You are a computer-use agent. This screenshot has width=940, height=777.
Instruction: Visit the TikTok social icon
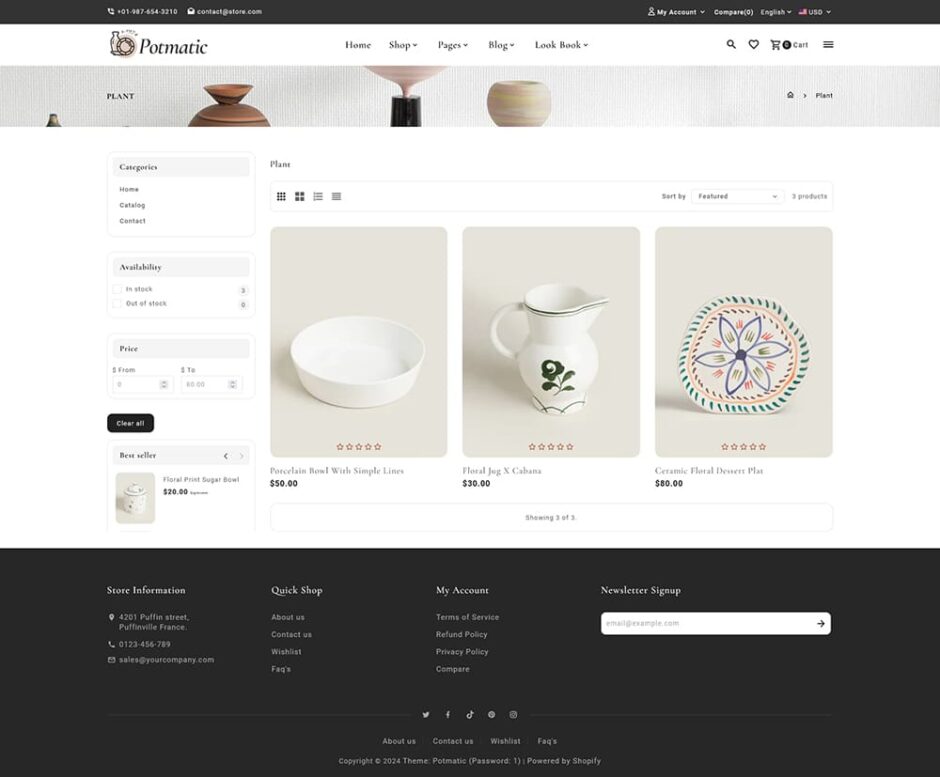pos(470,715)
